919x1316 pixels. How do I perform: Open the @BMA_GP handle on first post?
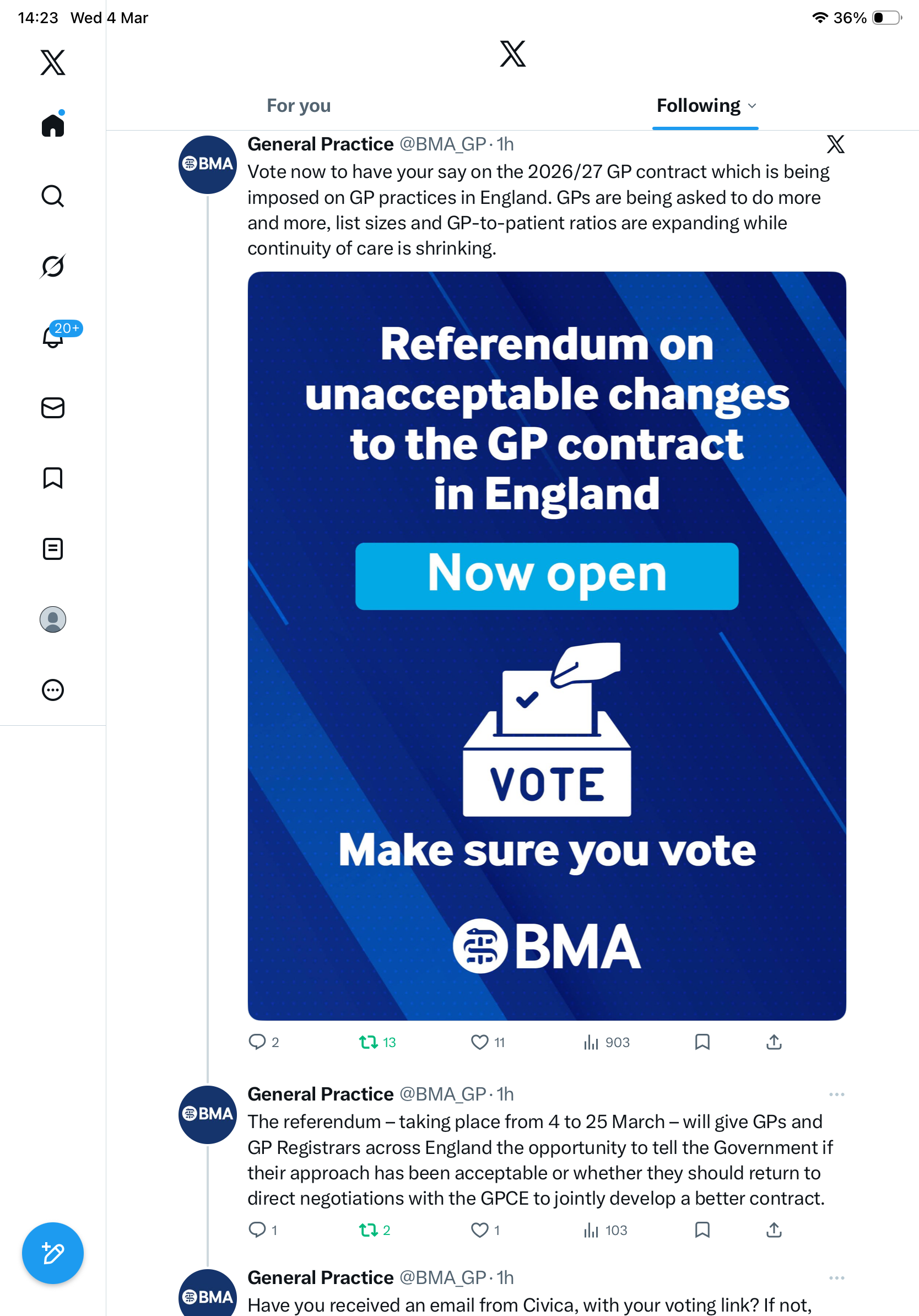443,144
